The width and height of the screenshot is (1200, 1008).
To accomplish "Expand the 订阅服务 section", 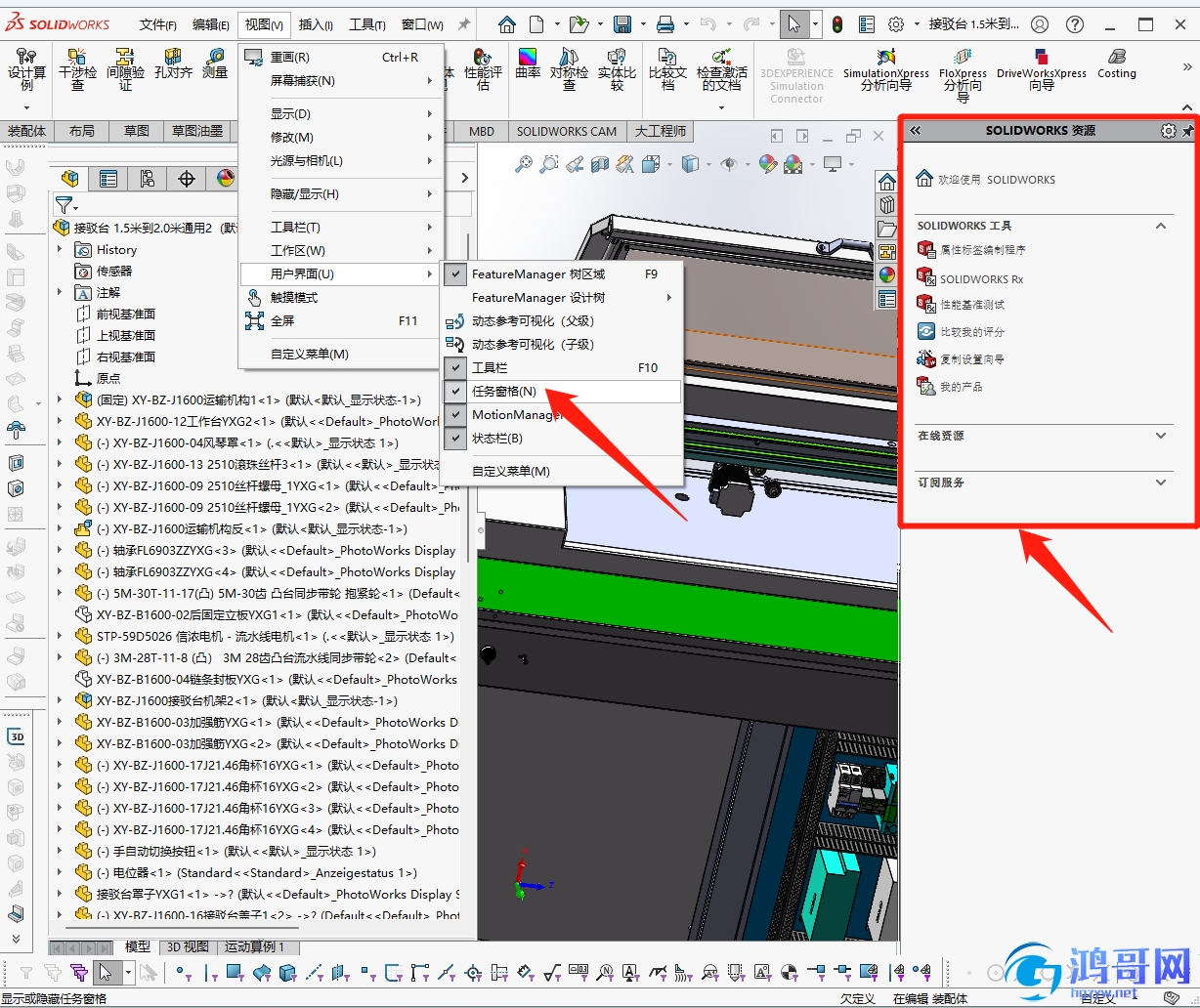I will pos(1161,482).
